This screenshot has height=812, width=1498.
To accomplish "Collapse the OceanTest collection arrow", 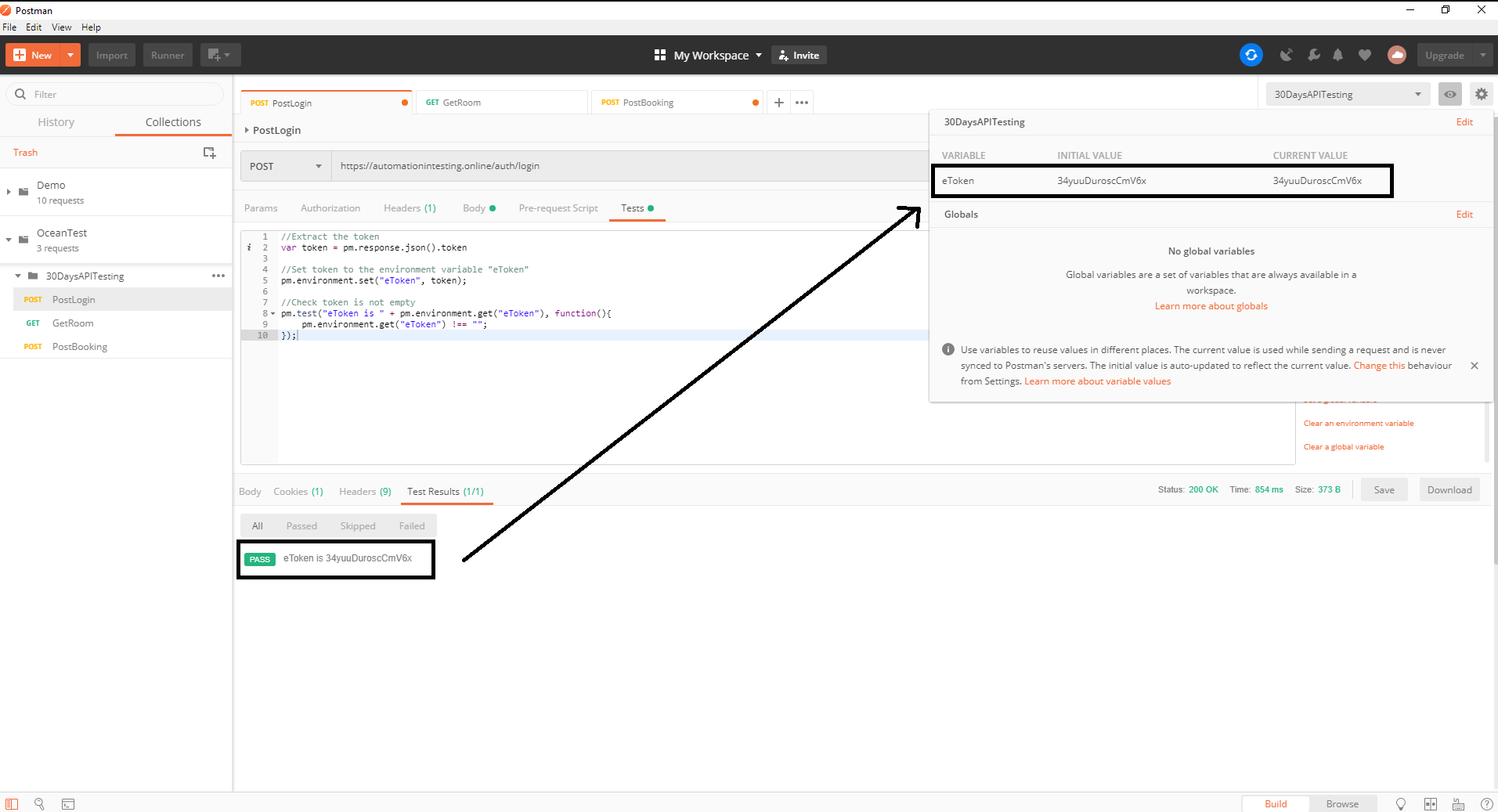I will [x=9, y=240].
